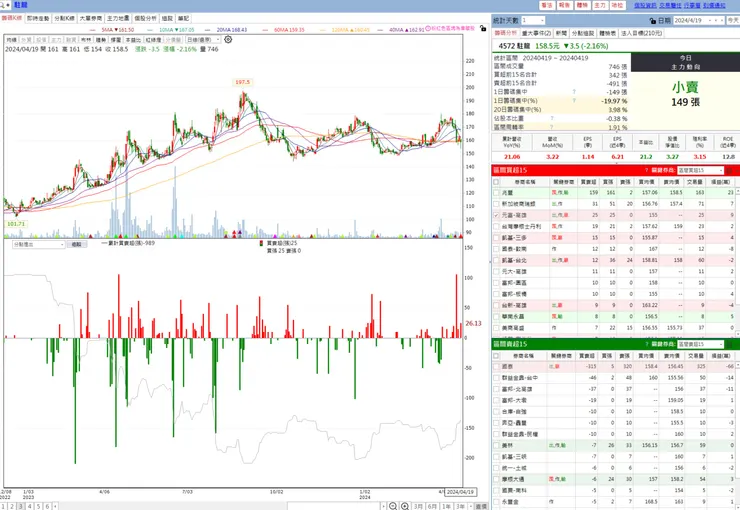This screenshot has height=510, width=740.
Task: Set the chart range to 3月
Action: [419, 506]
